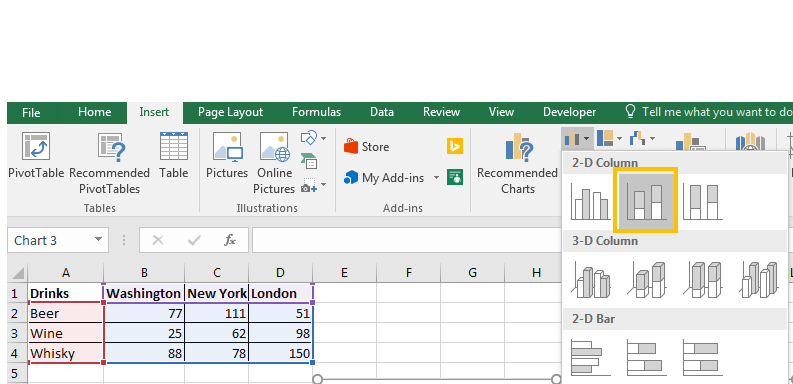Viewport: 793px width, 384px height.
Task: Choose the 3-D Stacked Column chart
Action: (x=646, y=279)
